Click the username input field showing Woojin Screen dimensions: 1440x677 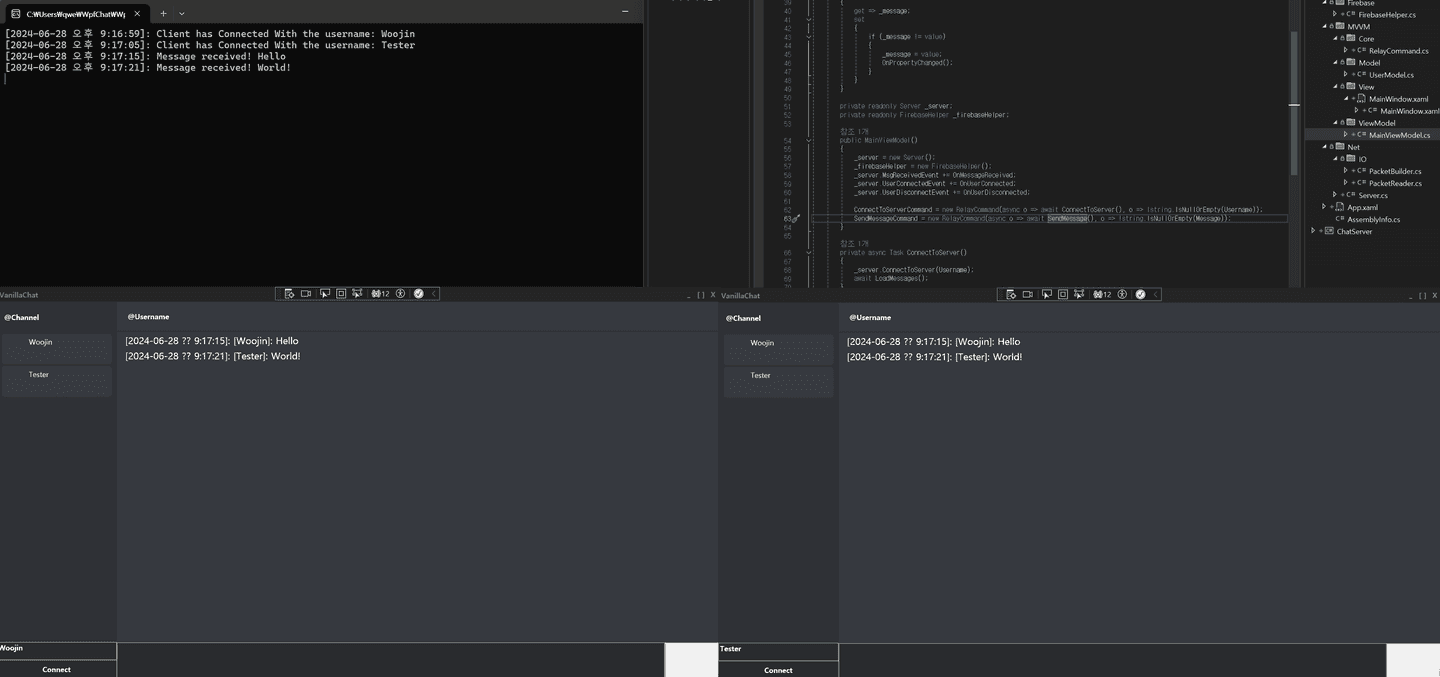click(x=55, y=649)
